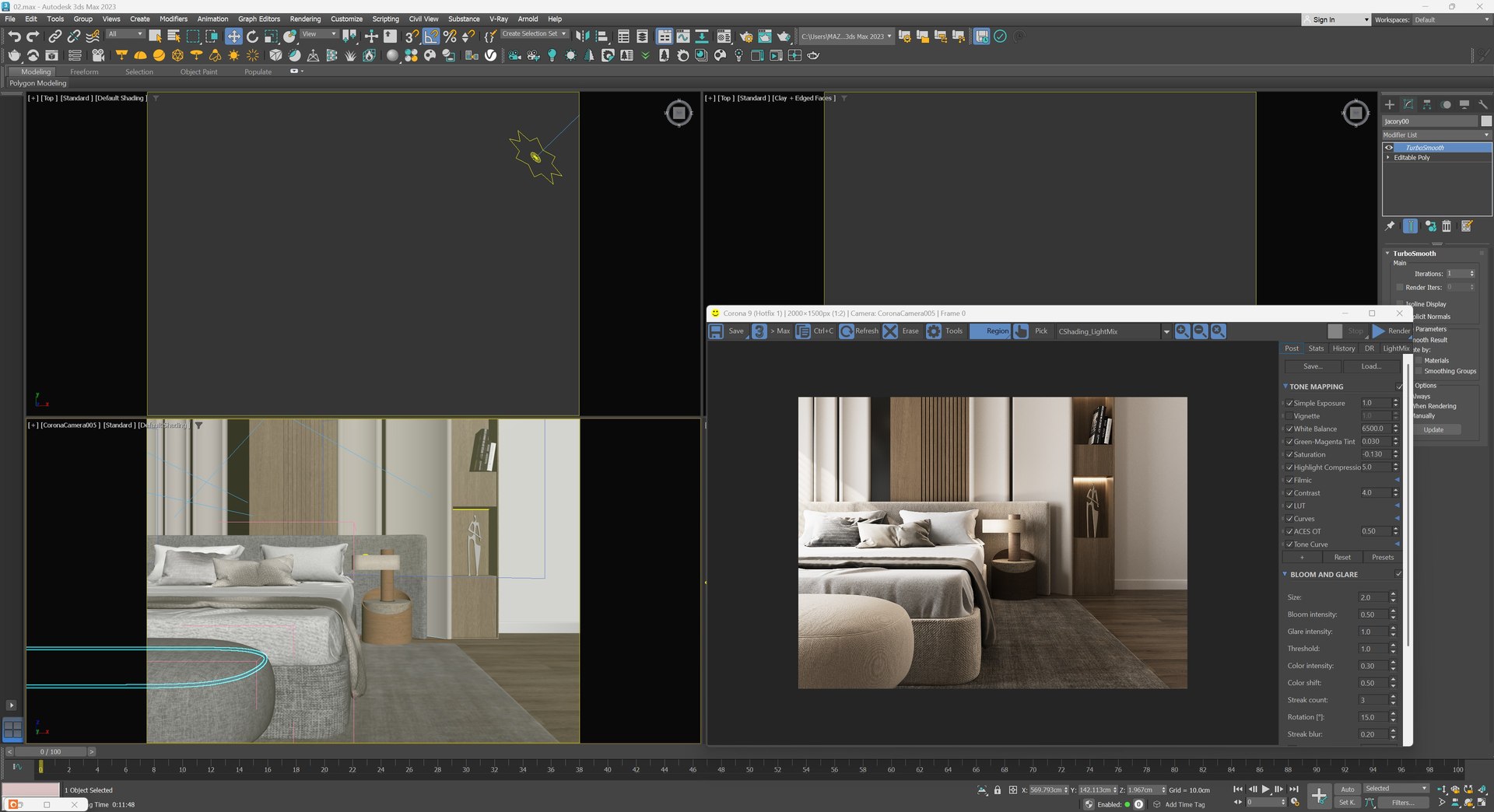1494x812 pixels.
Task: Go to the start frame
Action: [x=1238, y=789]
